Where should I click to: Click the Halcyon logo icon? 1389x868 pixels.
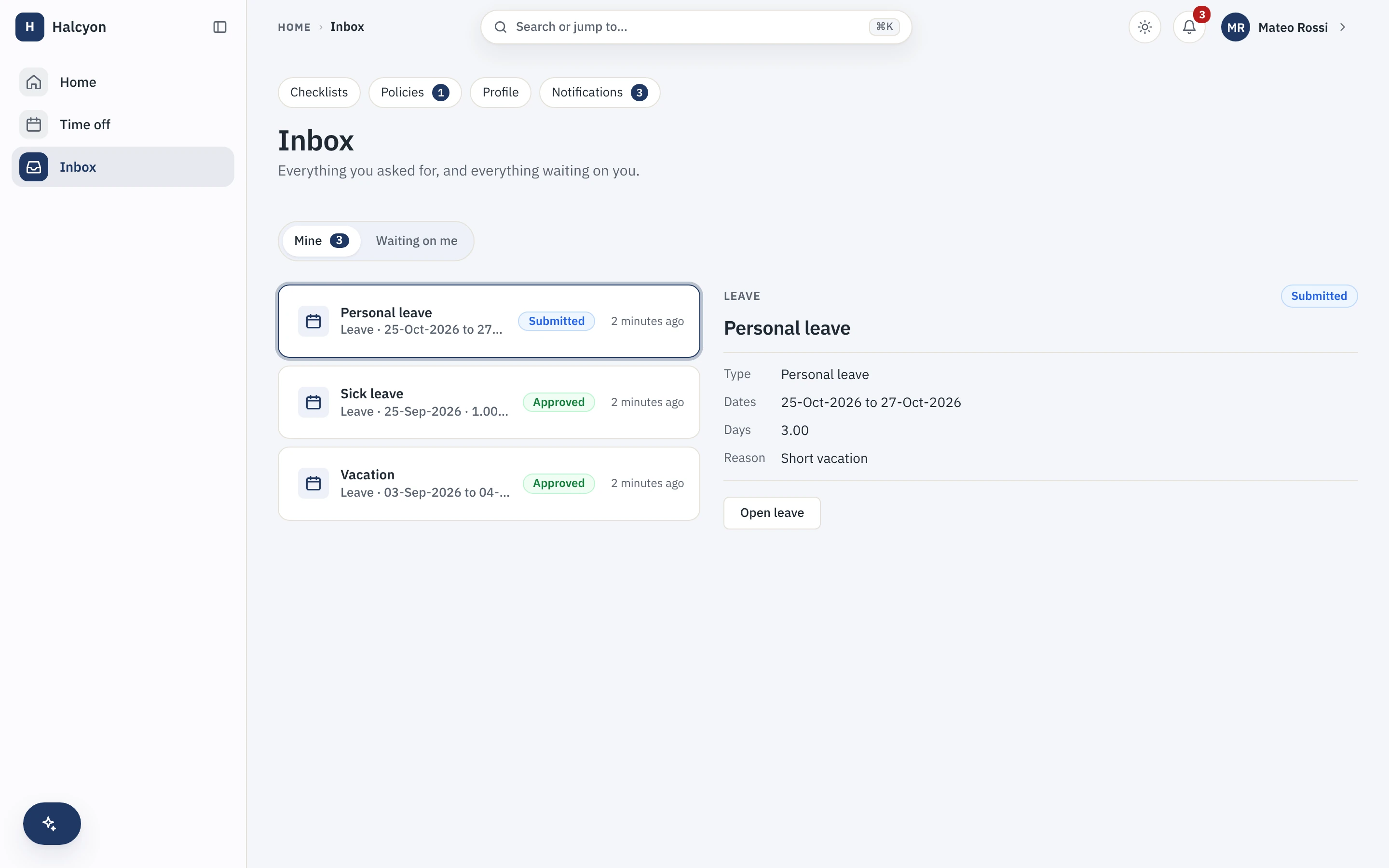click(x=30, y=27)
